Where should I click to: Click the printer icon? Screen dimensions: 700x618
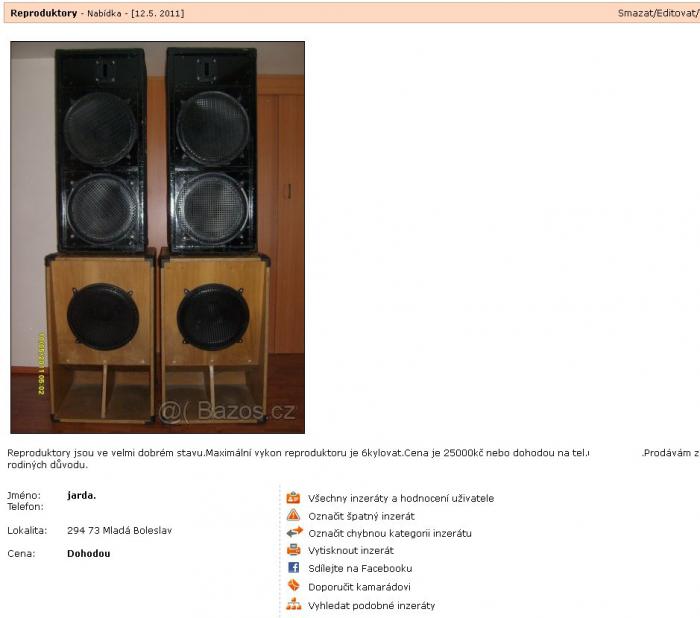click(x=293, y=550)
